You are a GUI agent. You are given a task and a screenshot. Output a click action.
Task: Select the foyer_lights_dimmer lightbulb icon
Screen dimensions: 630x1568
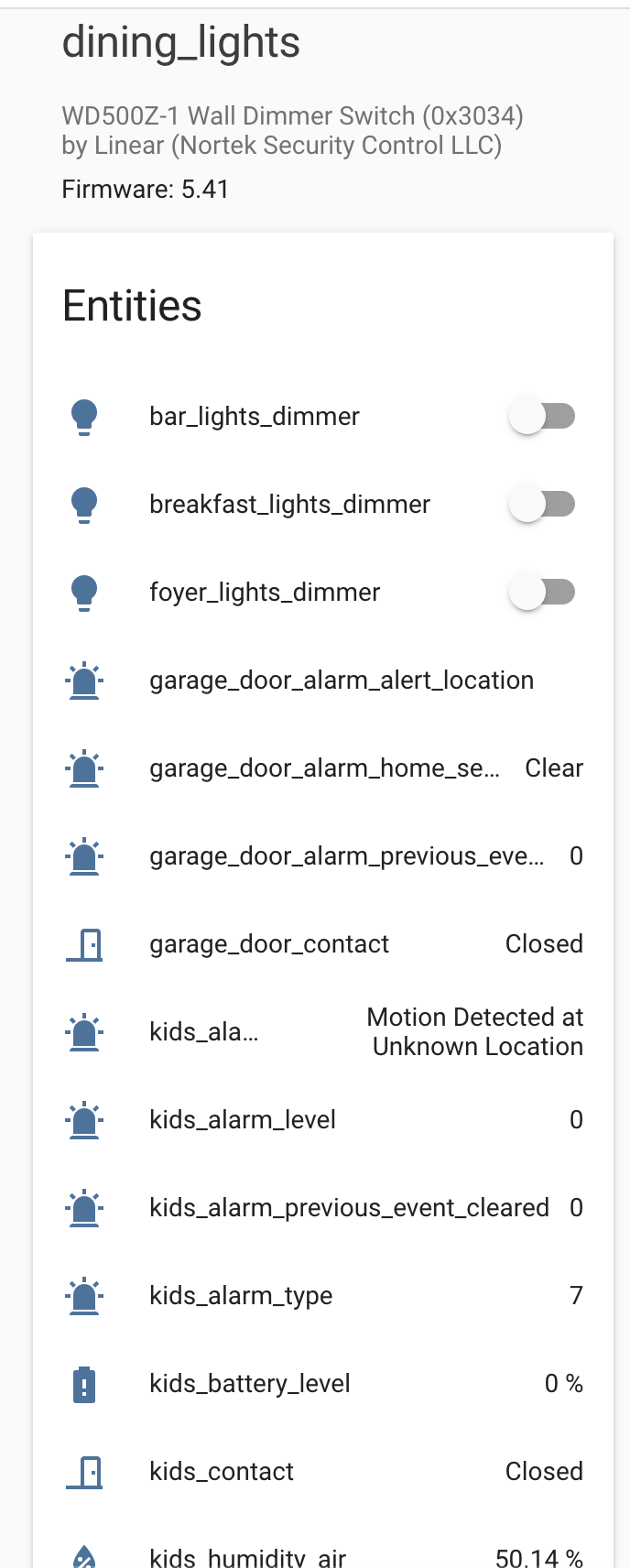(x=84, y=592)
